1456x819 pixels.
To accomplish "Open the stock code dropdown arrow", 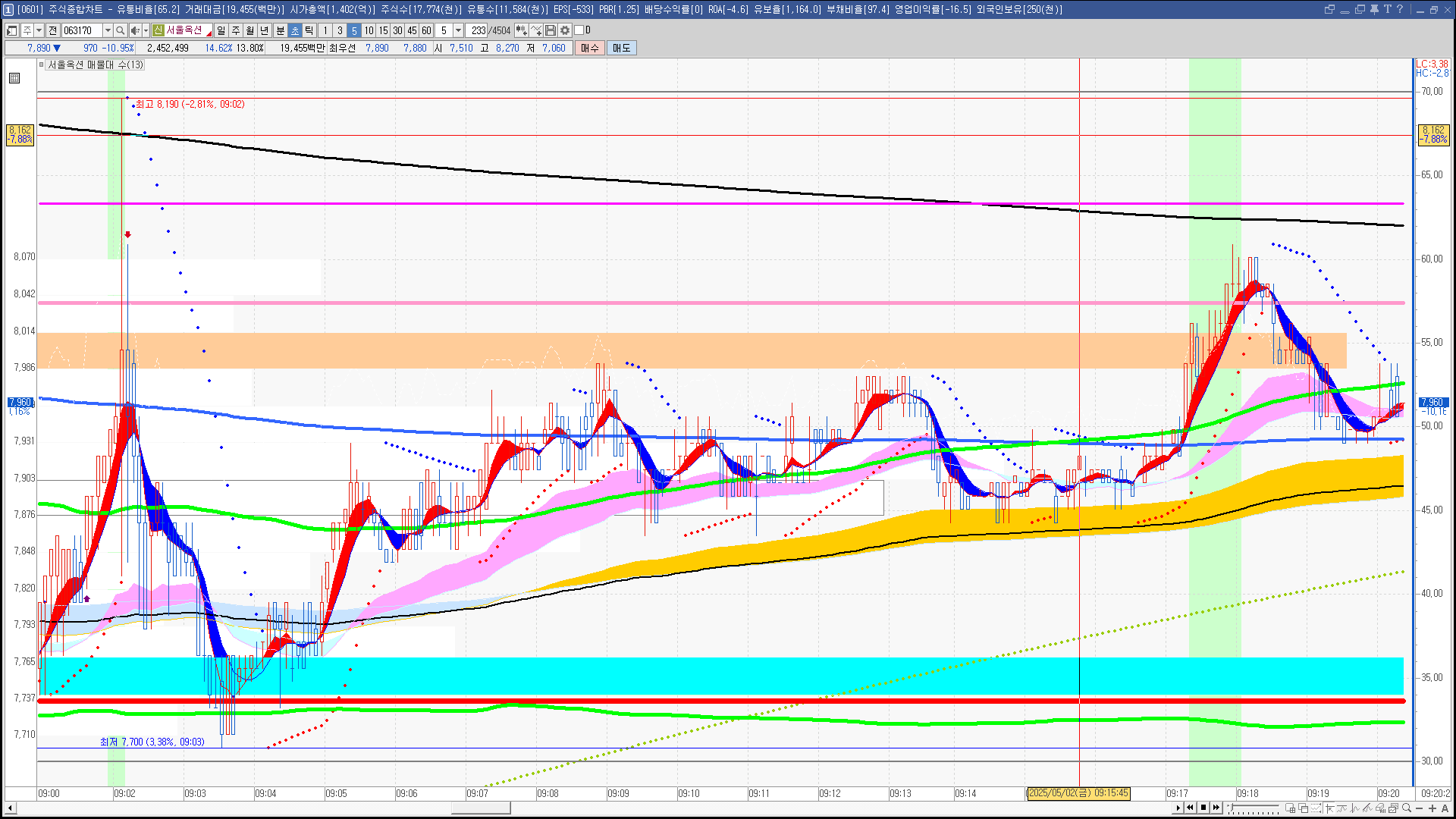I will [x=108, y=30].
